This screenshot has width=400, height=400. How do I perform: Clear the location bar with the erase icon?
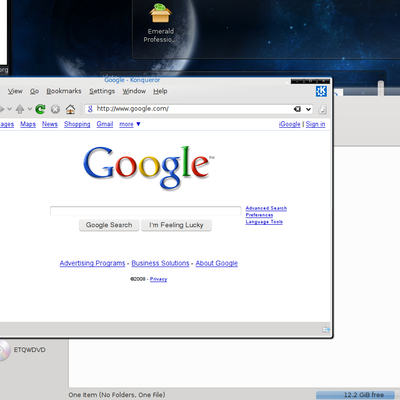(297, 109)
